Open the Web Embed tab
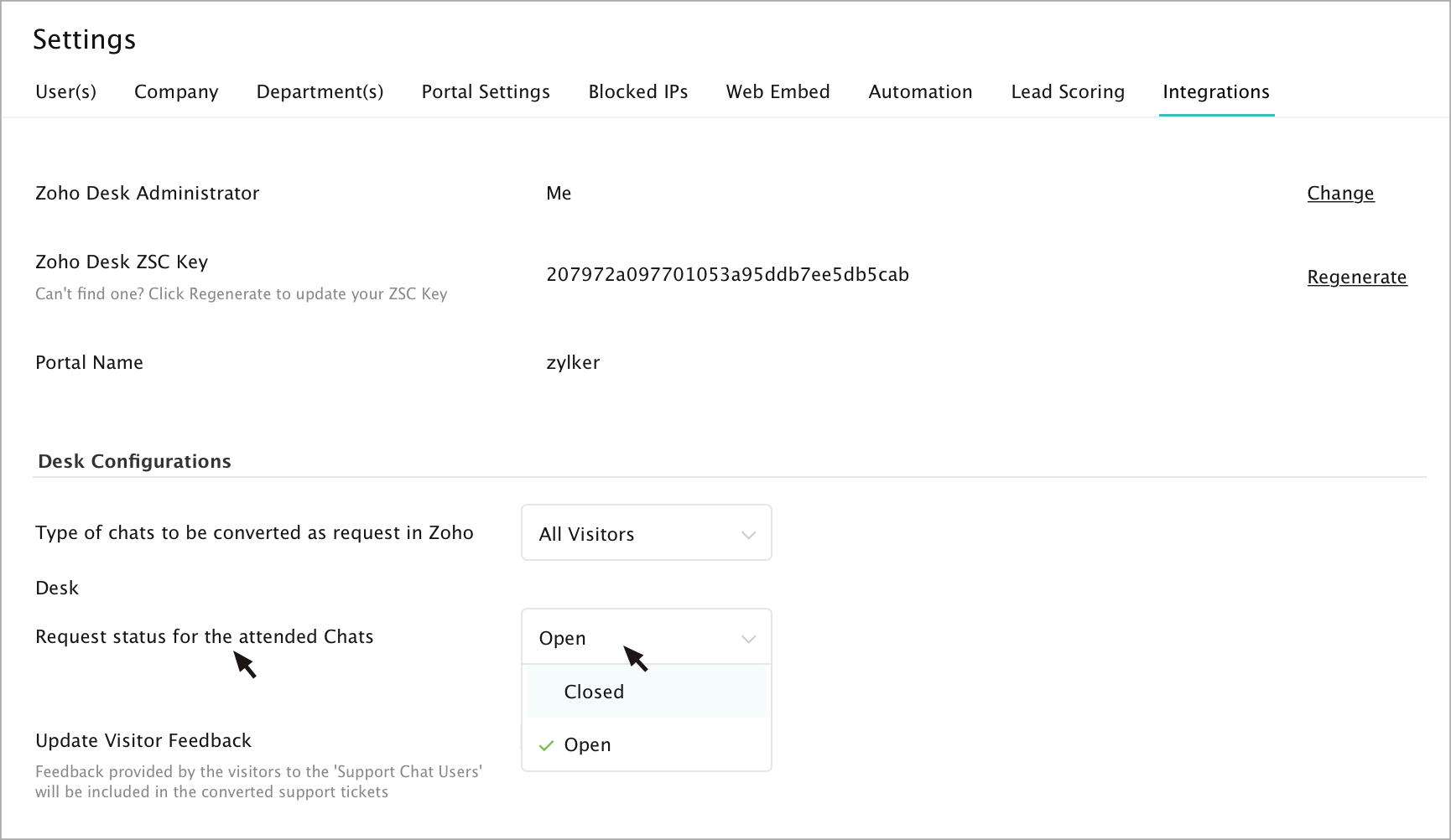The height and width of the screenshot is (840, 1451). (x=778, y=92)
